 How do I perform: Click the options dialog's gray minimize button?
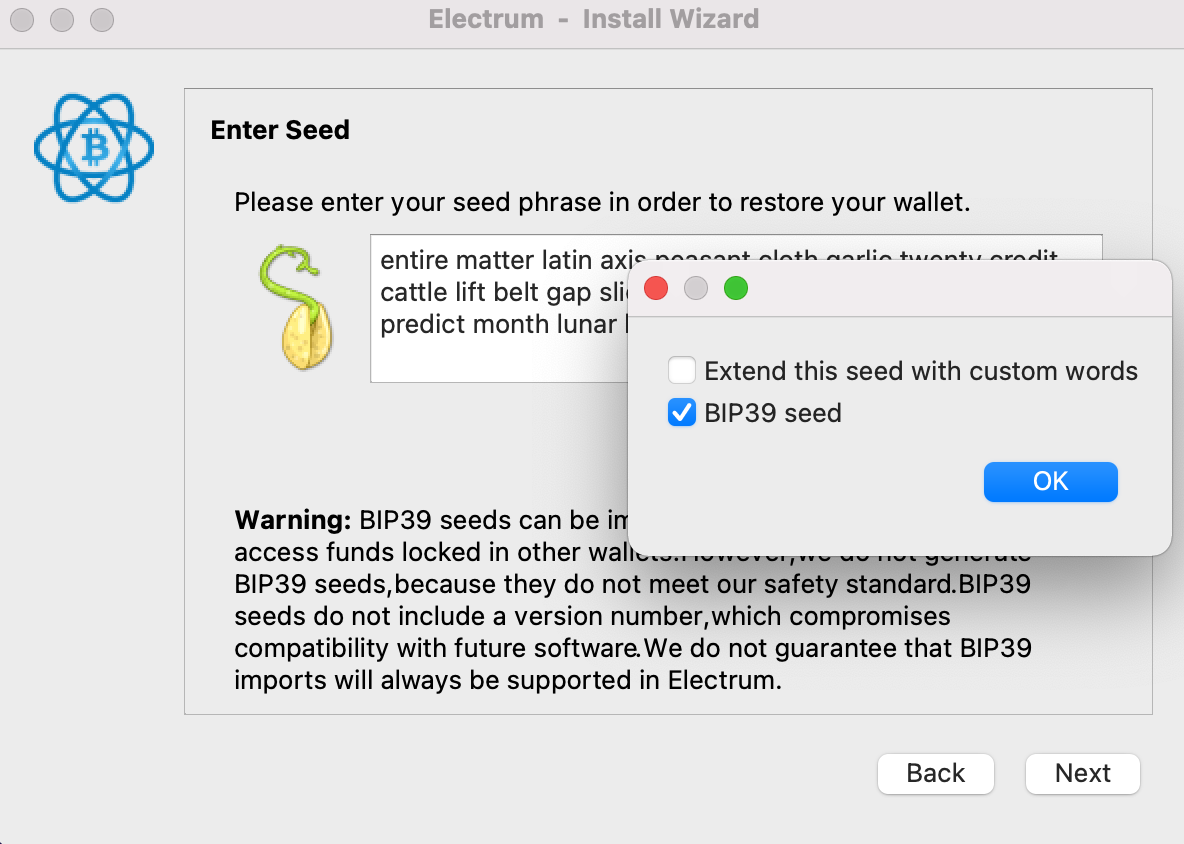tap(696, 288)
